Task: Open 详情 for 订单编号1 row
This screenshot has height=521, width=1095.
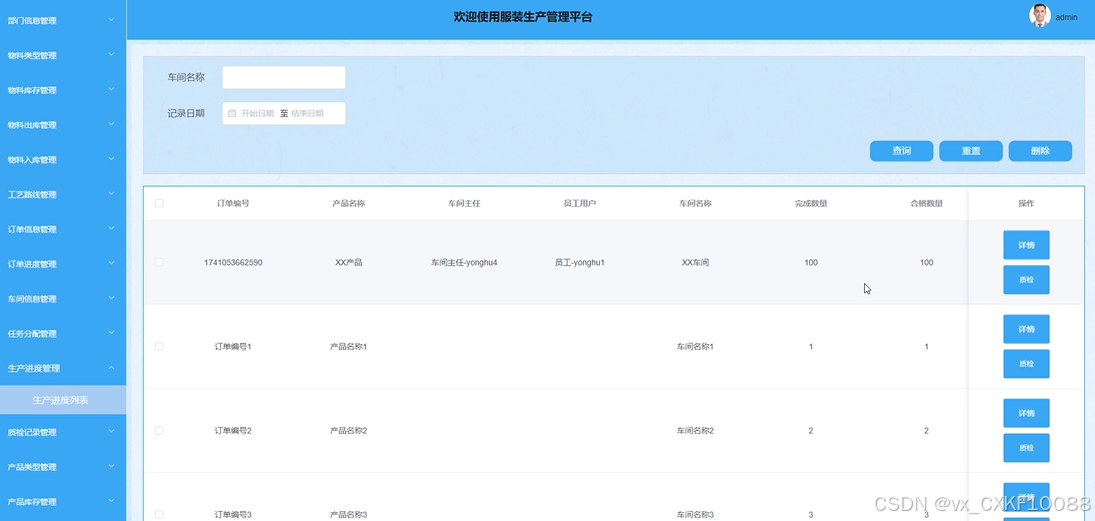Action: pyautogui.click(x=1026, y=329)
